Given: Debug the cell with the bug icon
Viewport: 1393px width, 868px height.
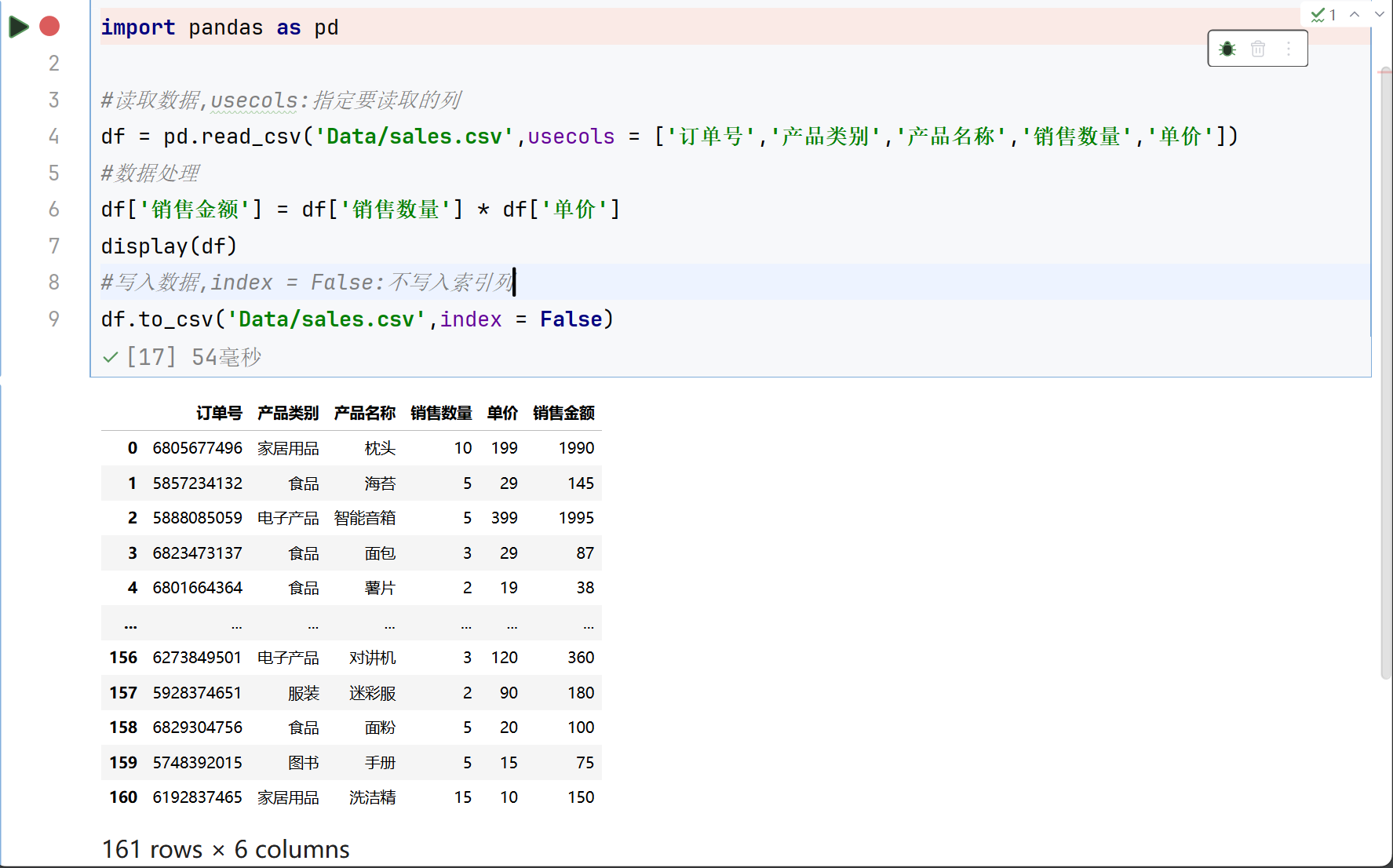Looking at the screenshot, I should coord(1227,49).
